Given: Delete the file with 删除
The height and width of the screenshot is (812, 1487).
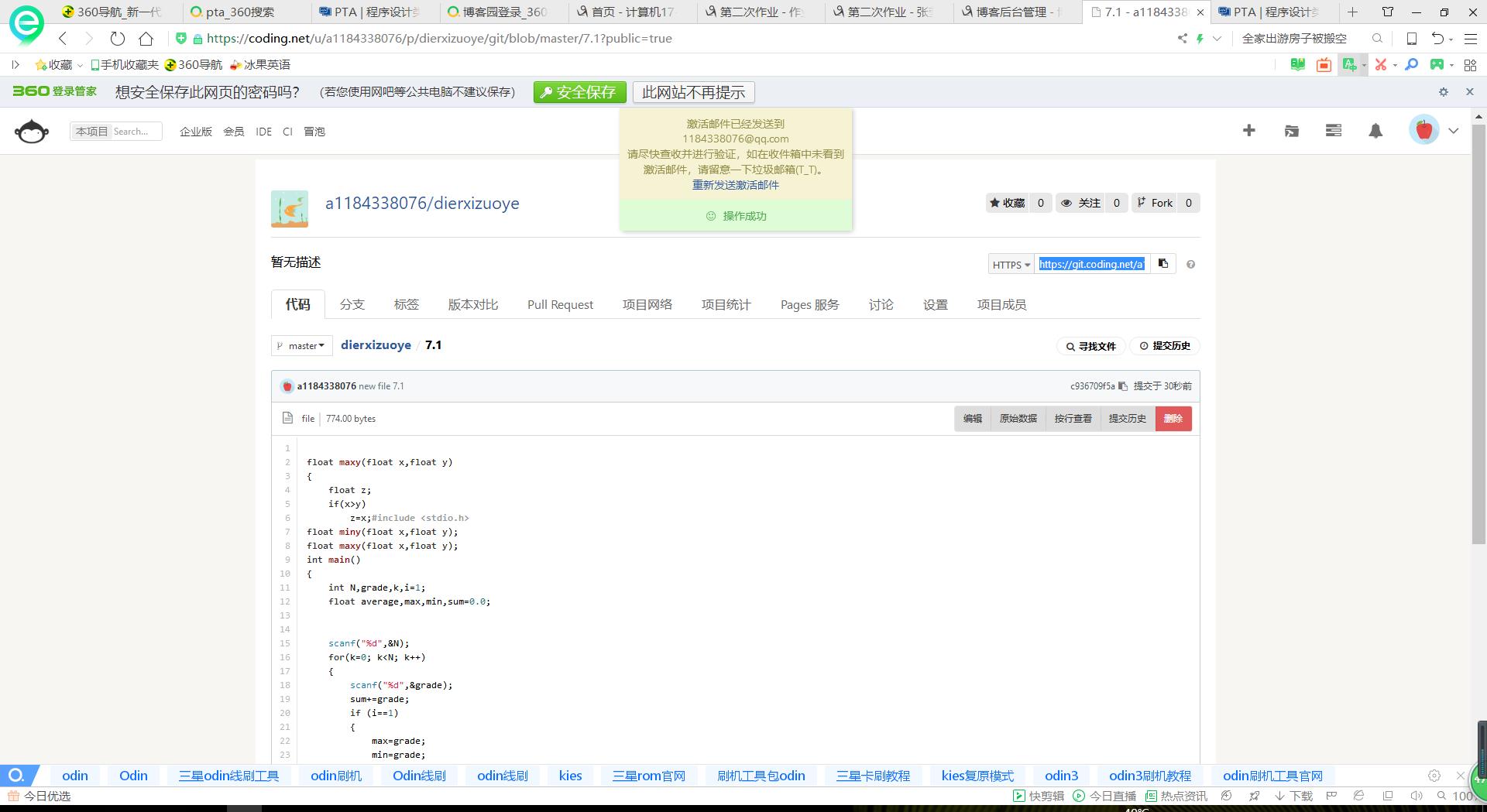Looking at the screenshot, I should point(1173,419).
